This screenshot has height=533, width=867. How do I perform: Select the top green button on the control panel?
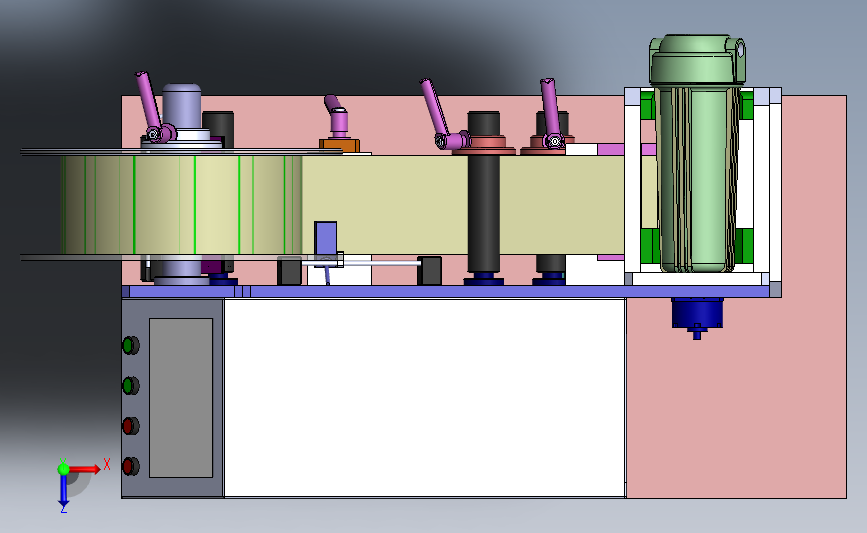[x=130, y=345]
